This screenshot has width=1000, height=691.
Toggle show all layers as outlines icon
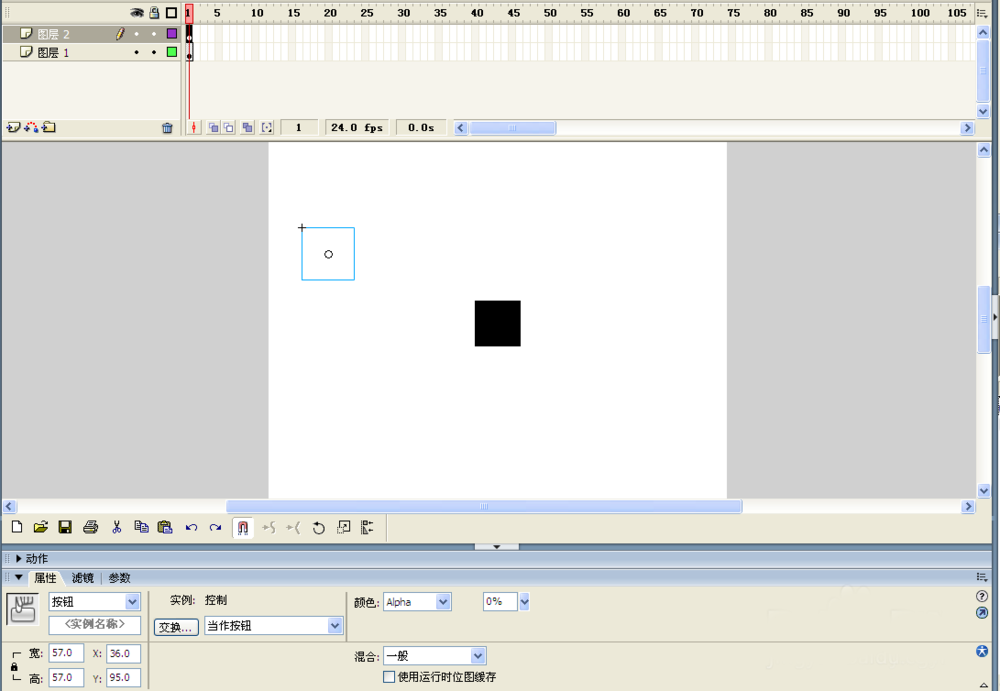tap(172, 13)
